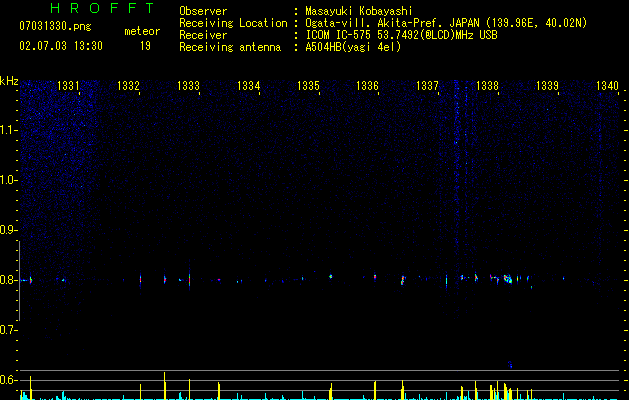The height and width of the screenshot is (400, 629).
Task: Click the meteor count value 19
Action: click(145, 46)
